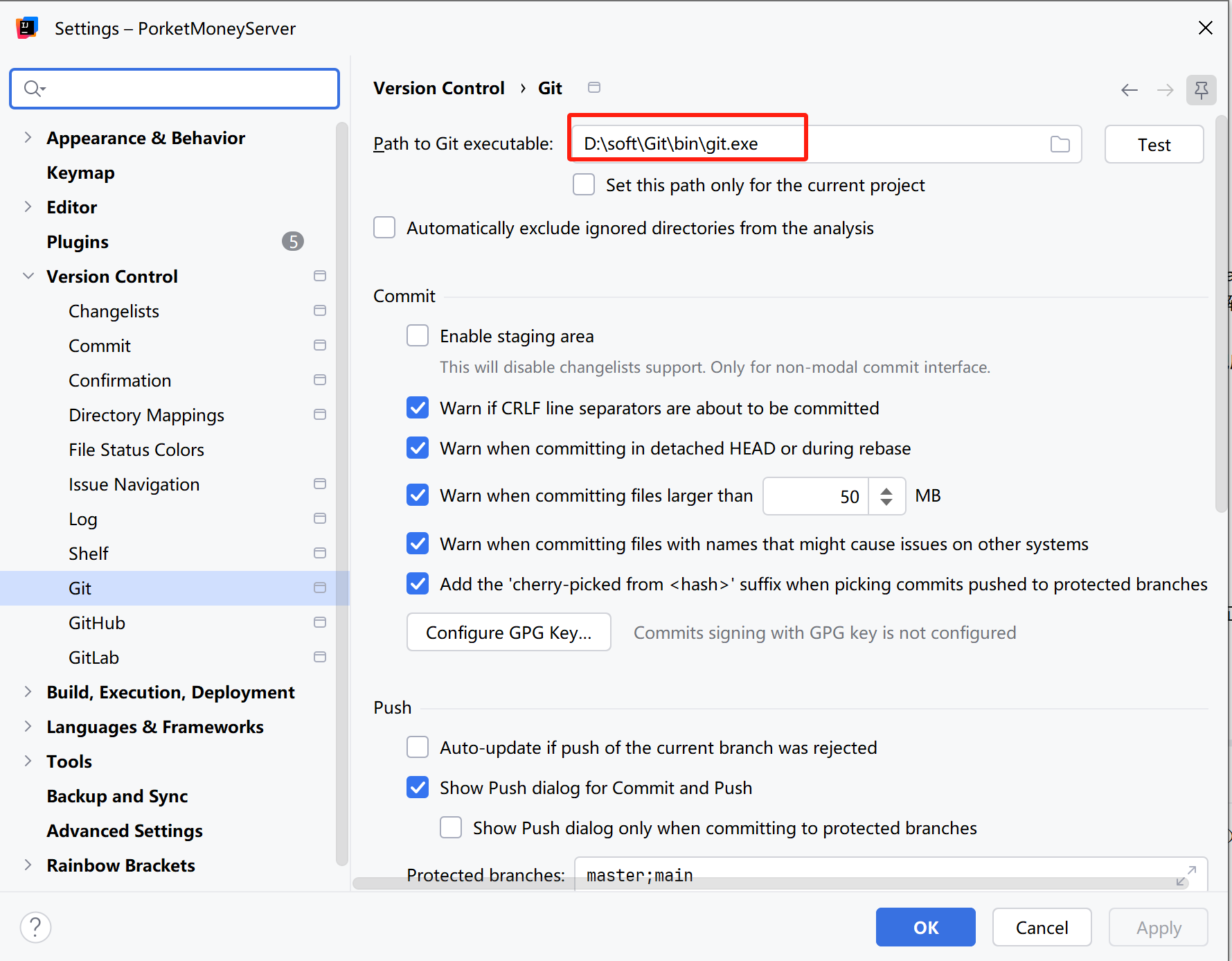The height and width of the screenshot is (961, 1232).
Task: Click the forward navigation arrow
Action: [1166, 90]
